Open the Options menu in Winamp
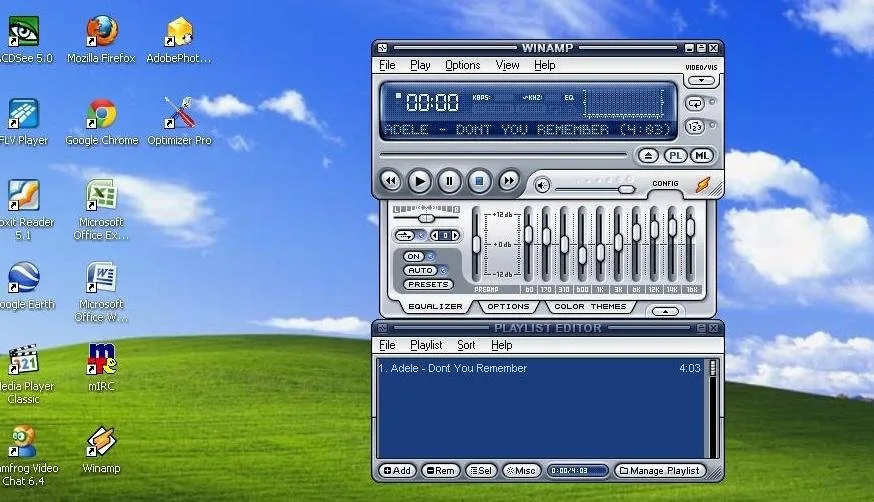The height and width of the screenshot is (502, 874). click(x=463, y=65)
